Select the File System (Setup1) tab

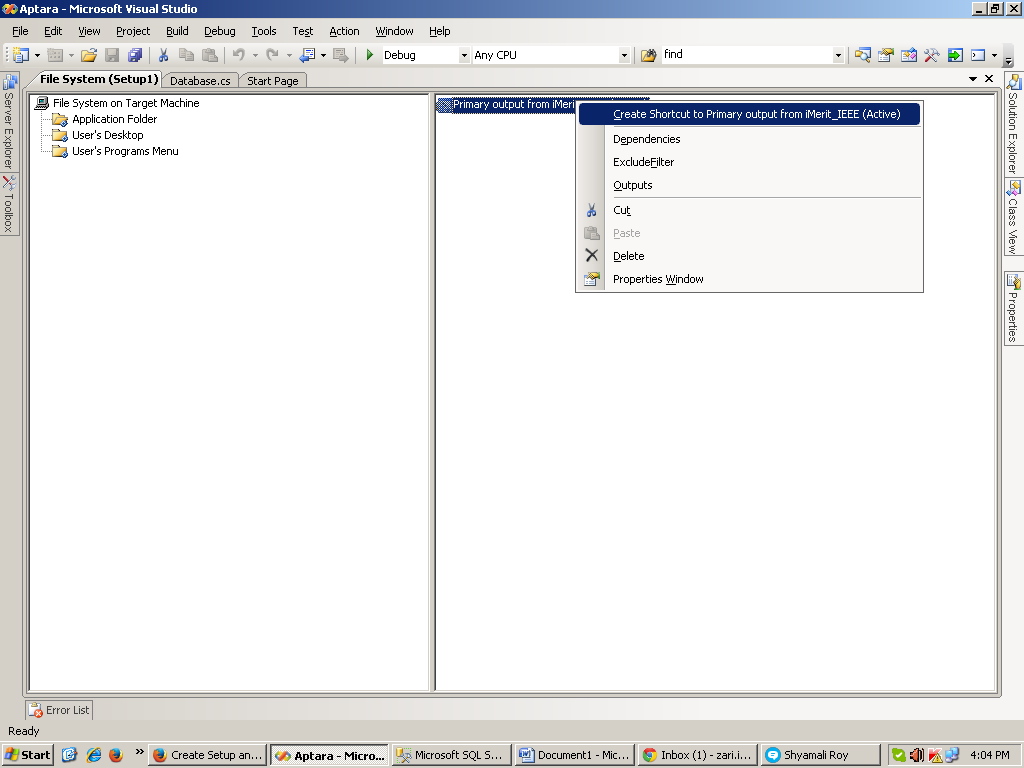(x=99, y=79)
